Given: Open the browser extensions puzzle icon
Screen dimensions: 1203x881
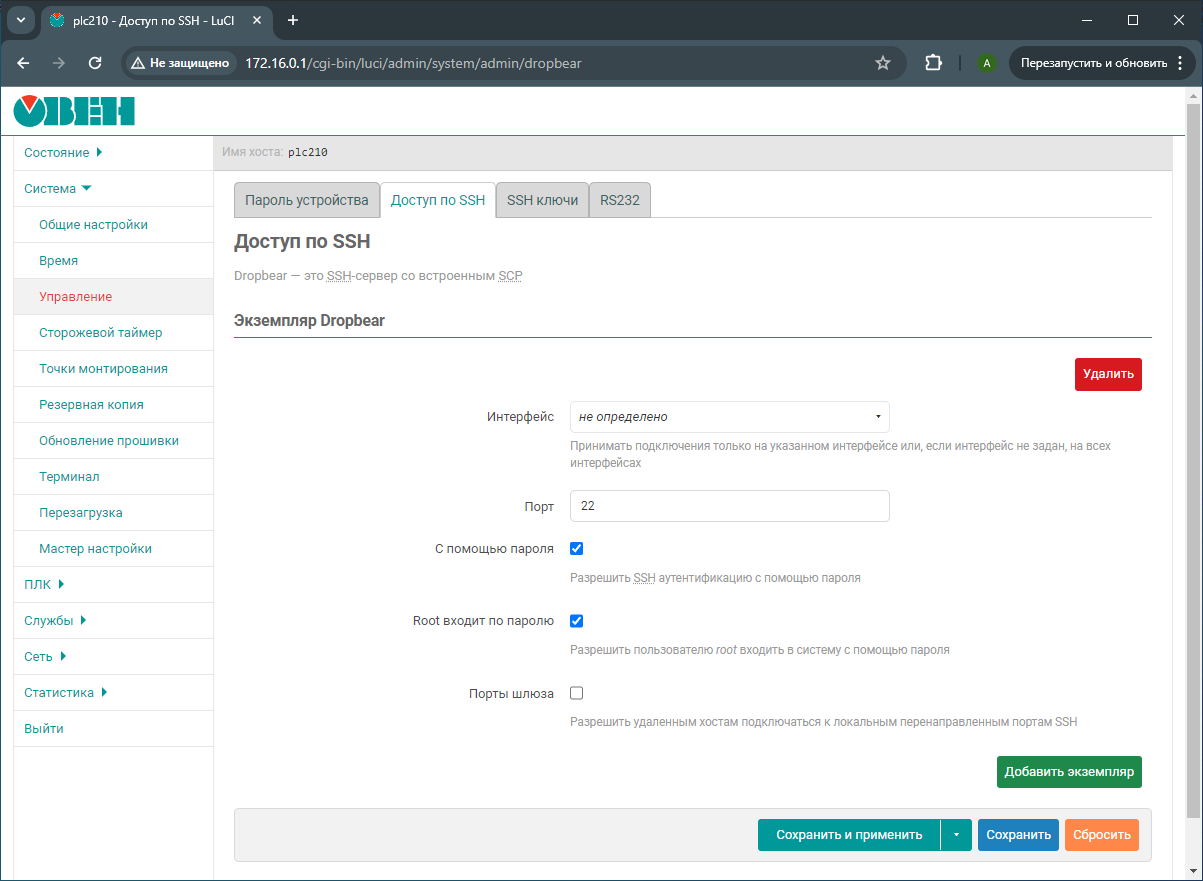Looking at the screenshot, I should coord(933,63).
